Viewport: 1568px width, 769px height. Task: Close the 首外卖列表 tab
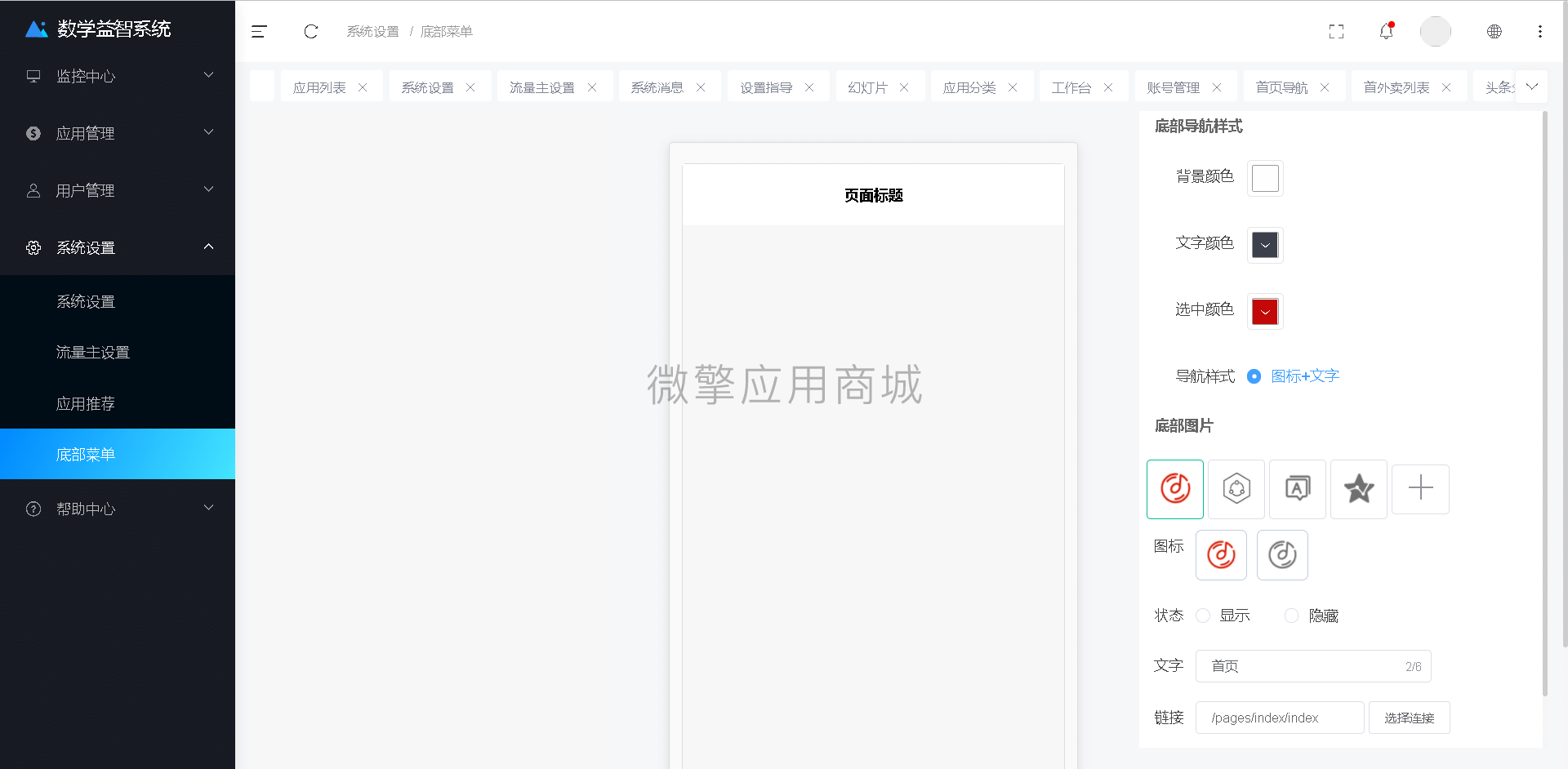[x=1446, y=87]
